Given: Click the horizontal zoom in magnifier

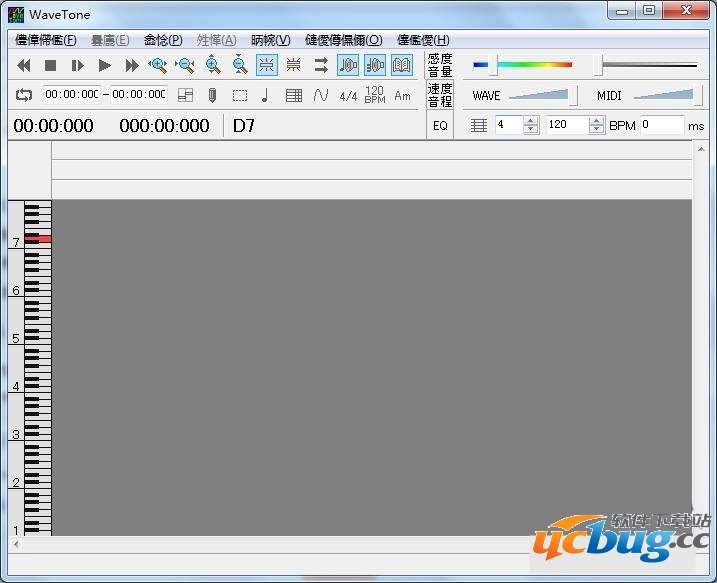Looking at the screenshot, I should tap(158, 66).
